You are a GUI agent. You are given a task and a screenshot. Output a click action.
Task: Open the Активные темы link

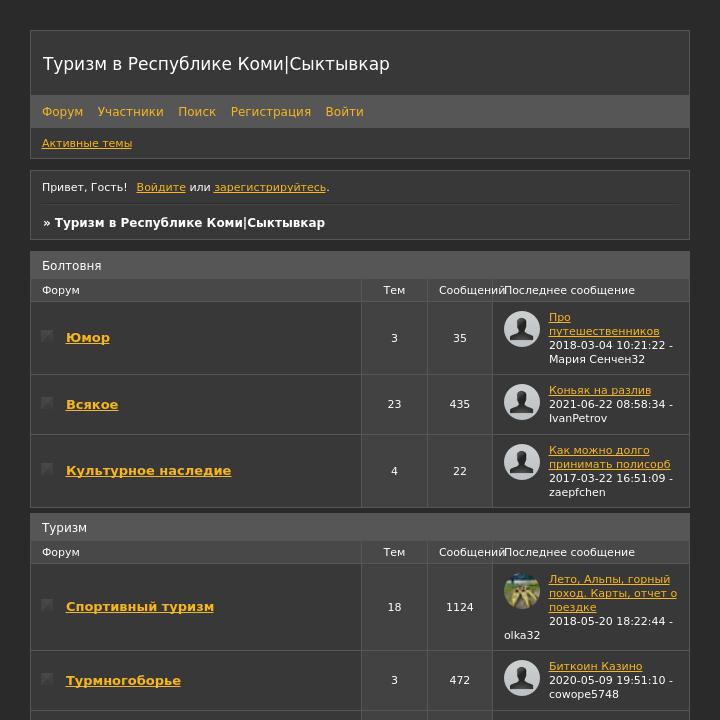tap(87, 143)
